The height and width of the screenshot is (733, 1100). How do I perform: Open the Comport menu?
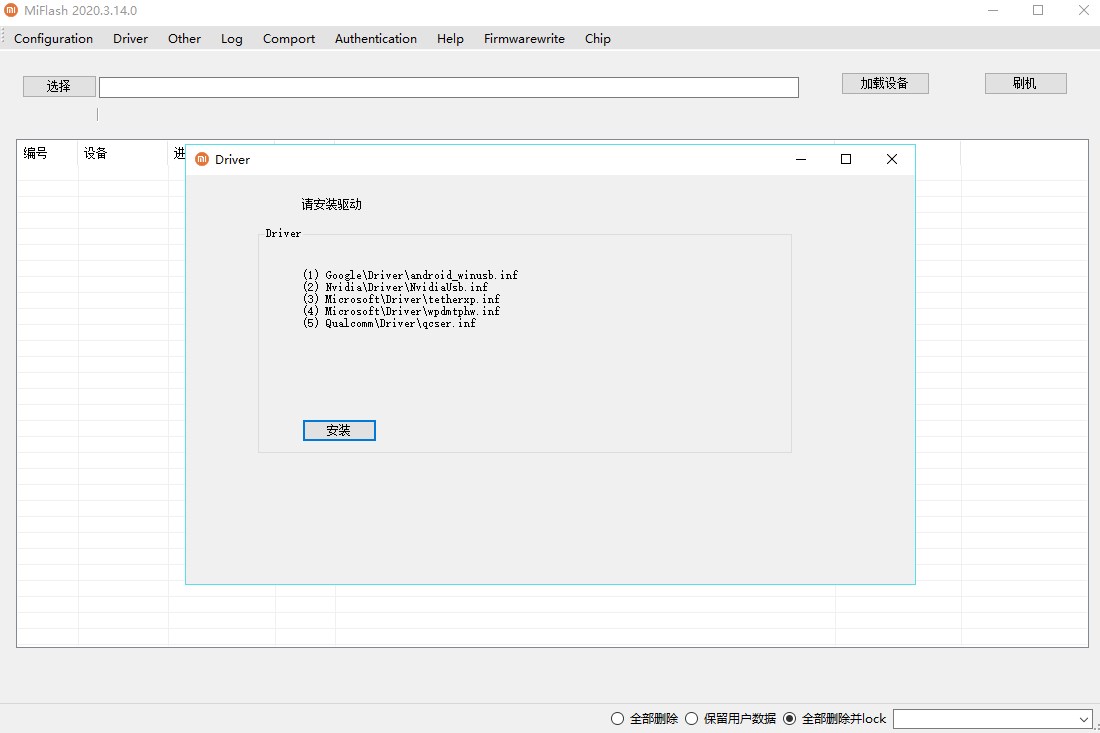(x=289, y=39)
